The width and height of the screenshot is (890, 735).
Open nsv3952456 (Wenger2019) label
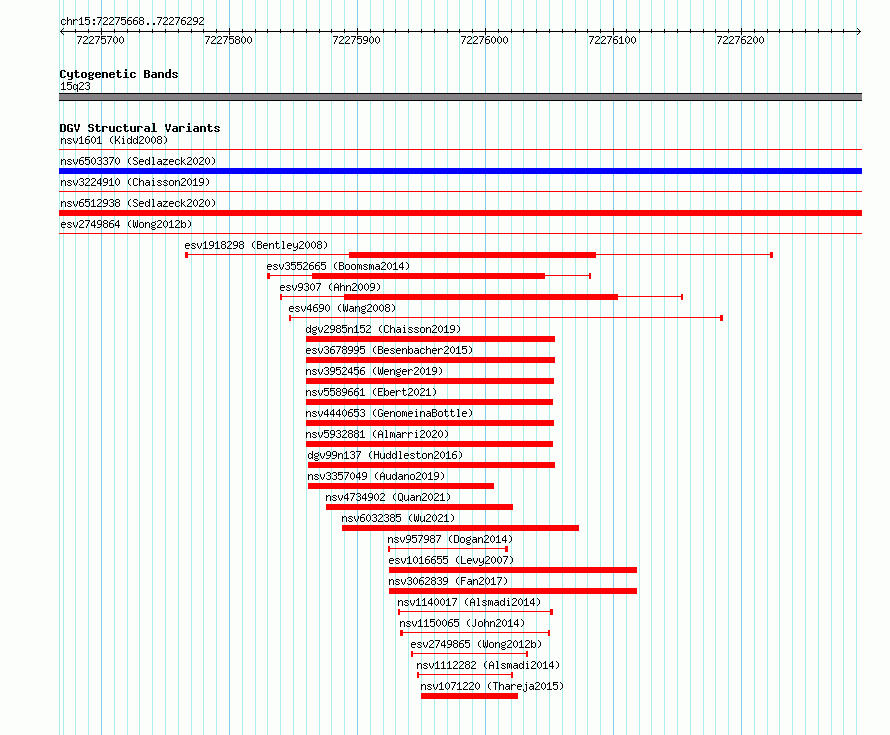click(x=374, y=371)
